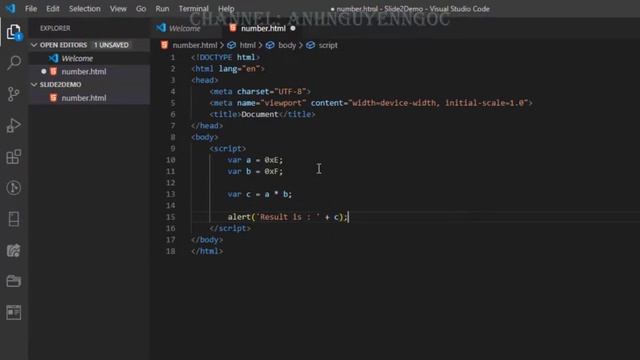Screen dimensions: 640x360
Task: Click the '1 UNSAVED' badge
Action: 111,45
